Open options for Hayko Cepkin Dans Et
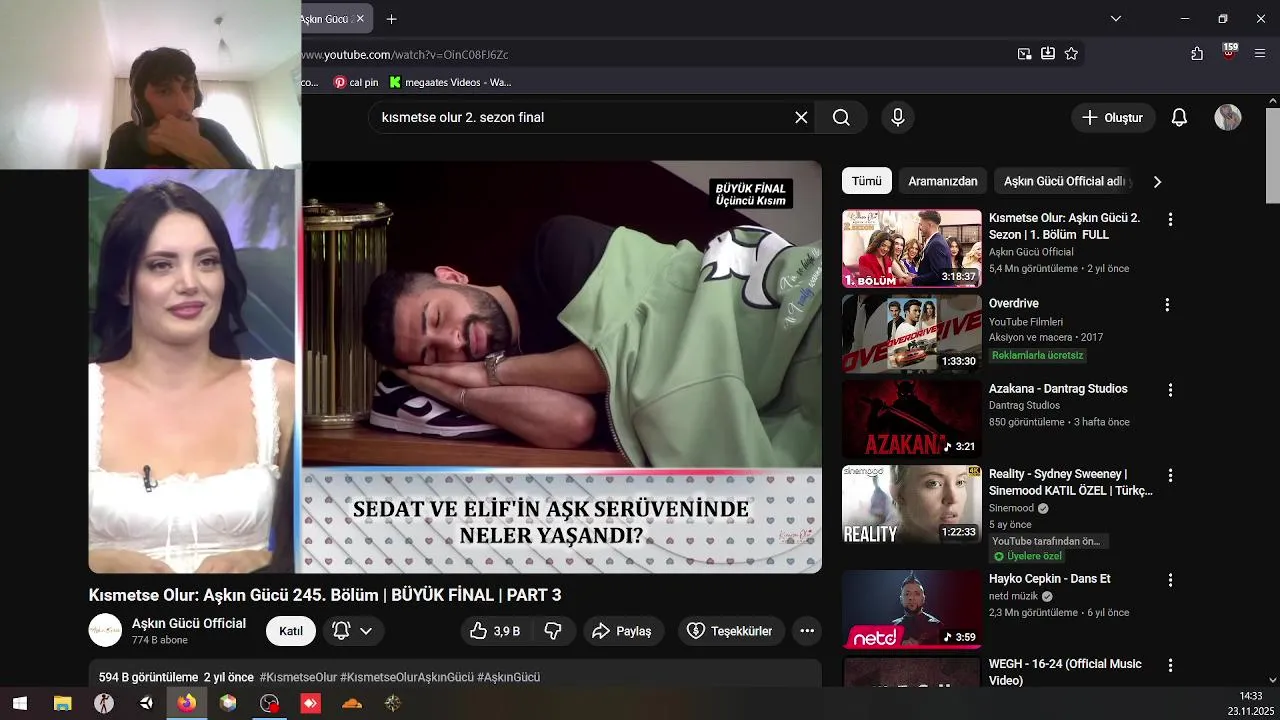The image size is (1280, 720). click(x=1170, y=580)
